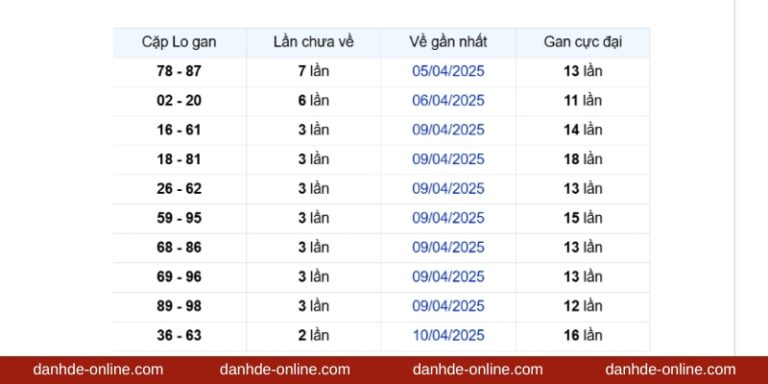Click the '3 lần' cell in row 16 - 61
Screen dimensions: 768x384
pyautogui.click(x=313, y=130)
